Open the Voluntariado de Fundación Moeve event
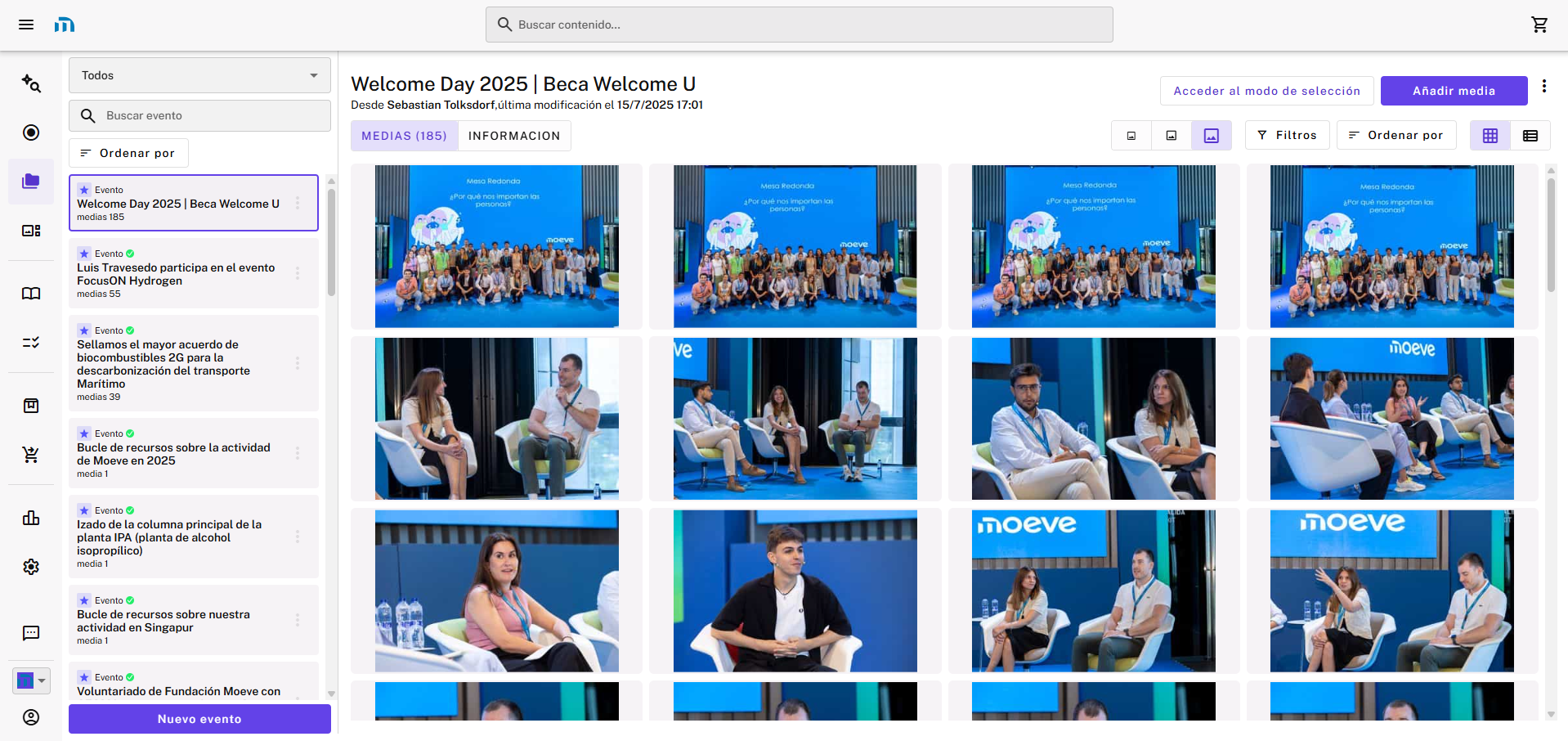The image size is (1568, 741). (194, 681)
